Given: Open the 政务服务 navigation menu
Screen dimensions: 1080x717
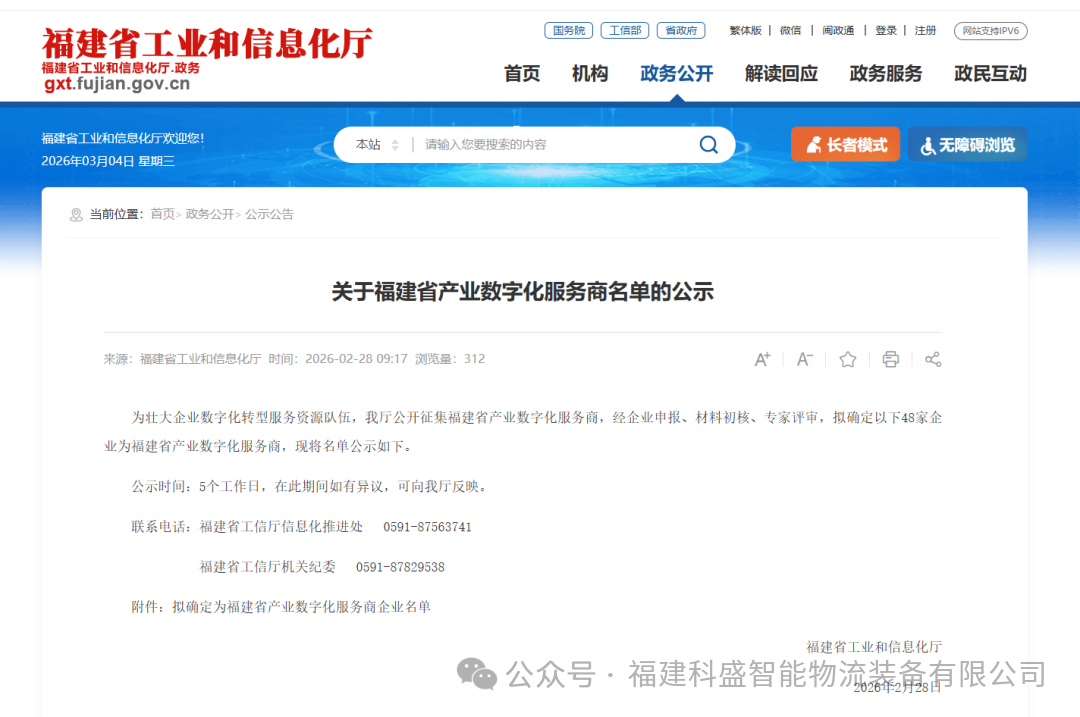Looking at the screenshot, I should coord(886,73).
